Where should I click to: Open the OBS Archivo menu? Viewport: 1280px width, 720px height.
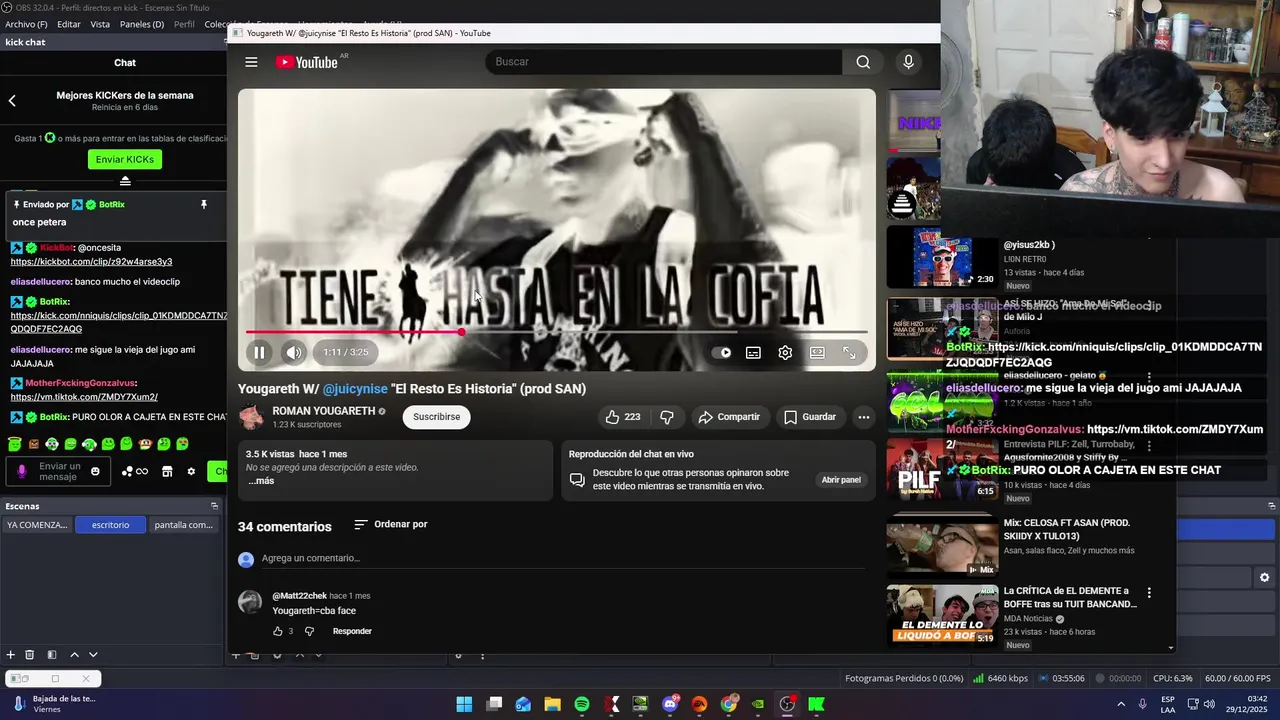pos(27,24)
